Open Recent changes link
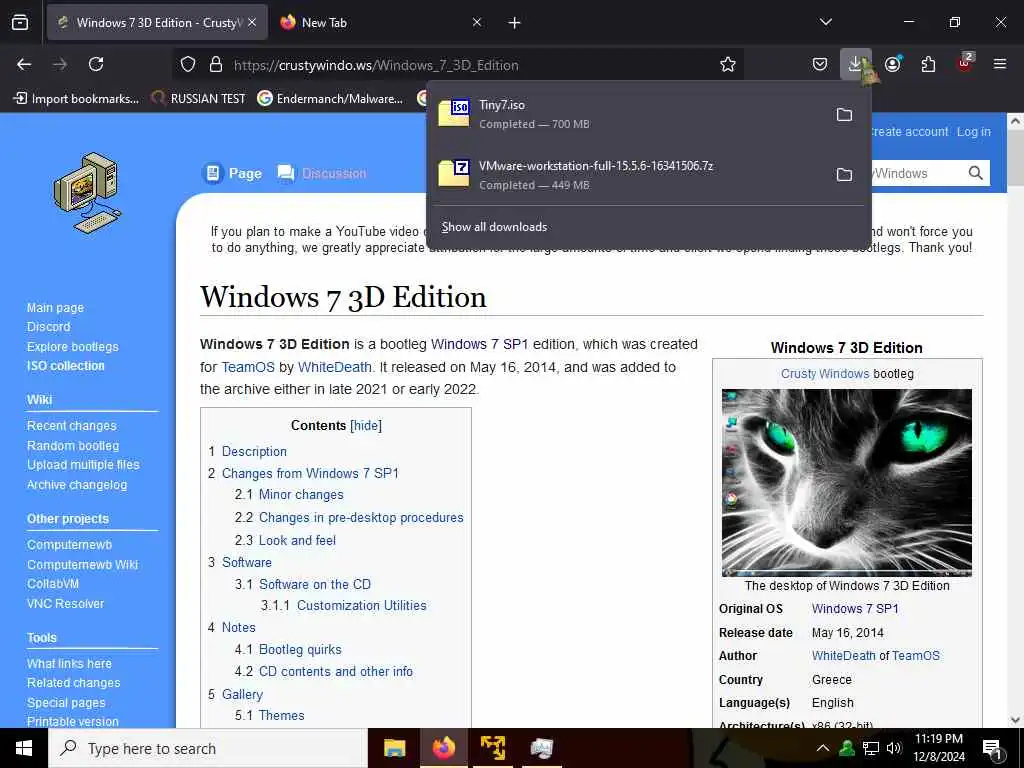 [x=72, y=426]
